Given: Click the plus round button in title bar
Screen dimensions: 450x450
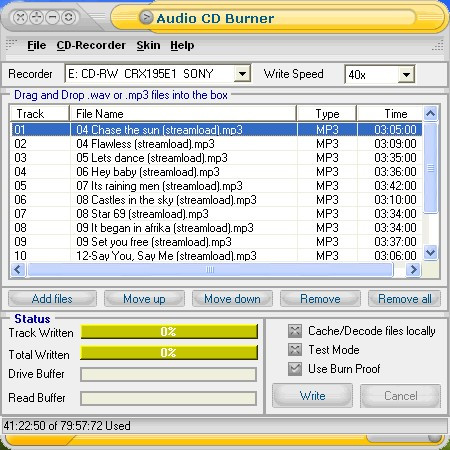Looking at the screenshot, I should [37, 17].
